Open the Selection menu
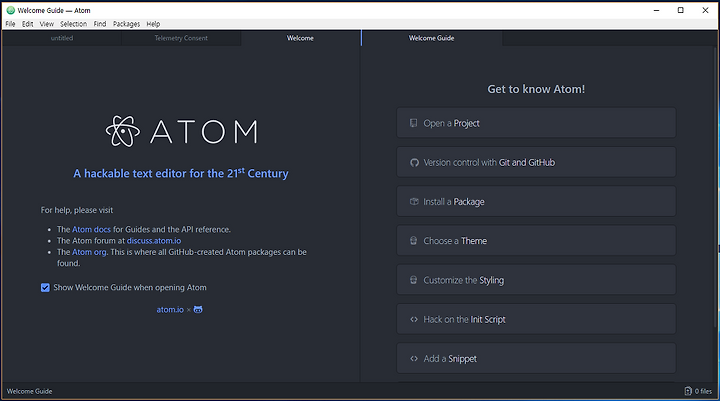720x401 pixels. [73, 24]
